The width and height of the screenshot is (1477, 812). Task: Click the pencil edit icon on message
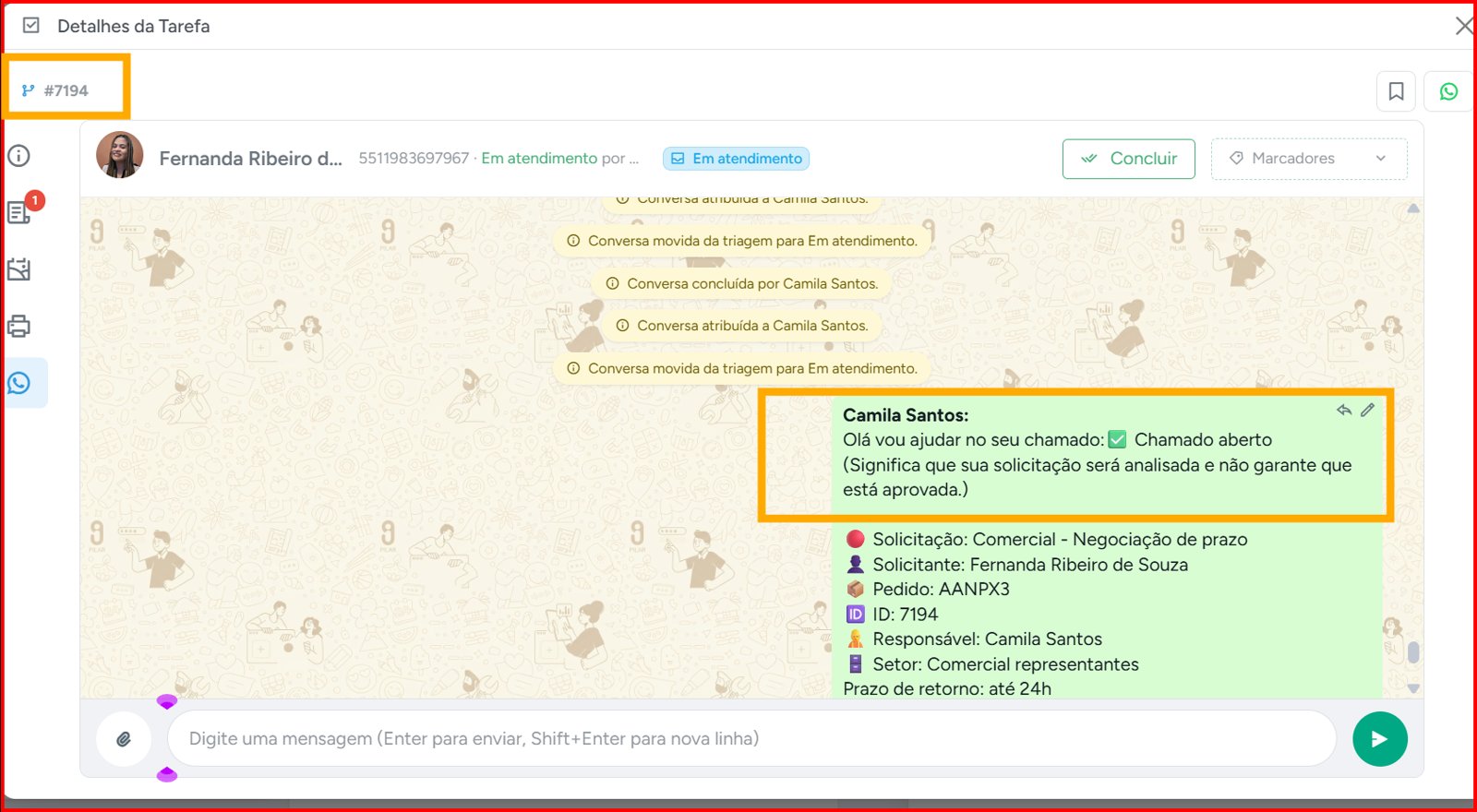[1367, 410]
